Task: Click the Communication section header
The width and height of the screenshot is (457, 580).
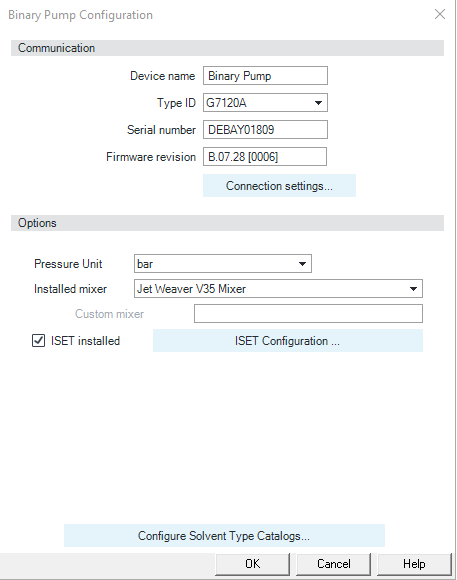Action: [227, 48]
